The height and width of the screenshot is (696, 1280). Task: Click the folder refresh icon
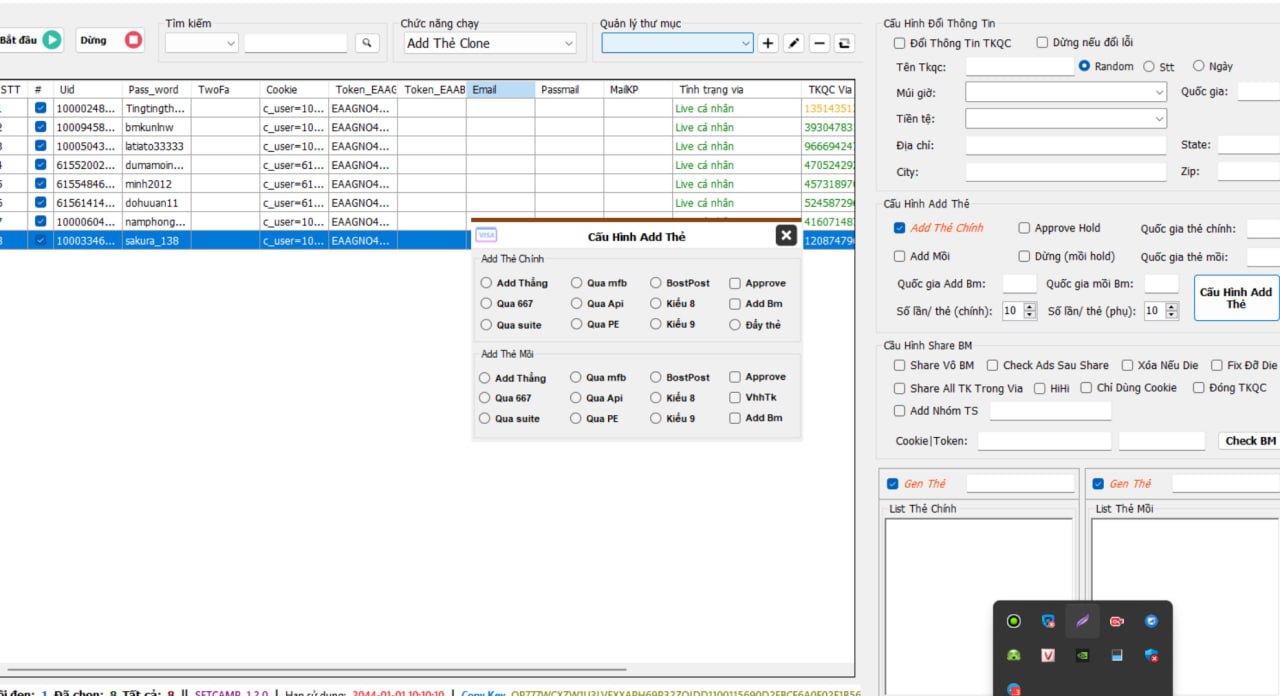point(845,43)
